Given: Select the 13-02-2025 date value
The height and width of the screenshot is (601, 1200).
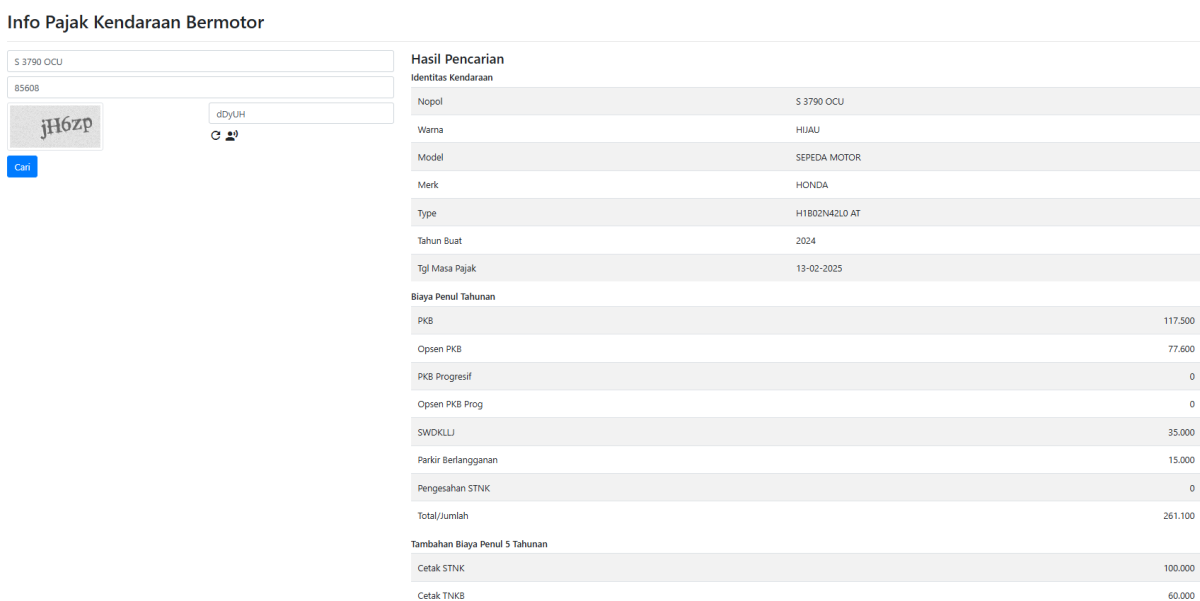Looking at the screenshot, I should click(x=819, y=268).
